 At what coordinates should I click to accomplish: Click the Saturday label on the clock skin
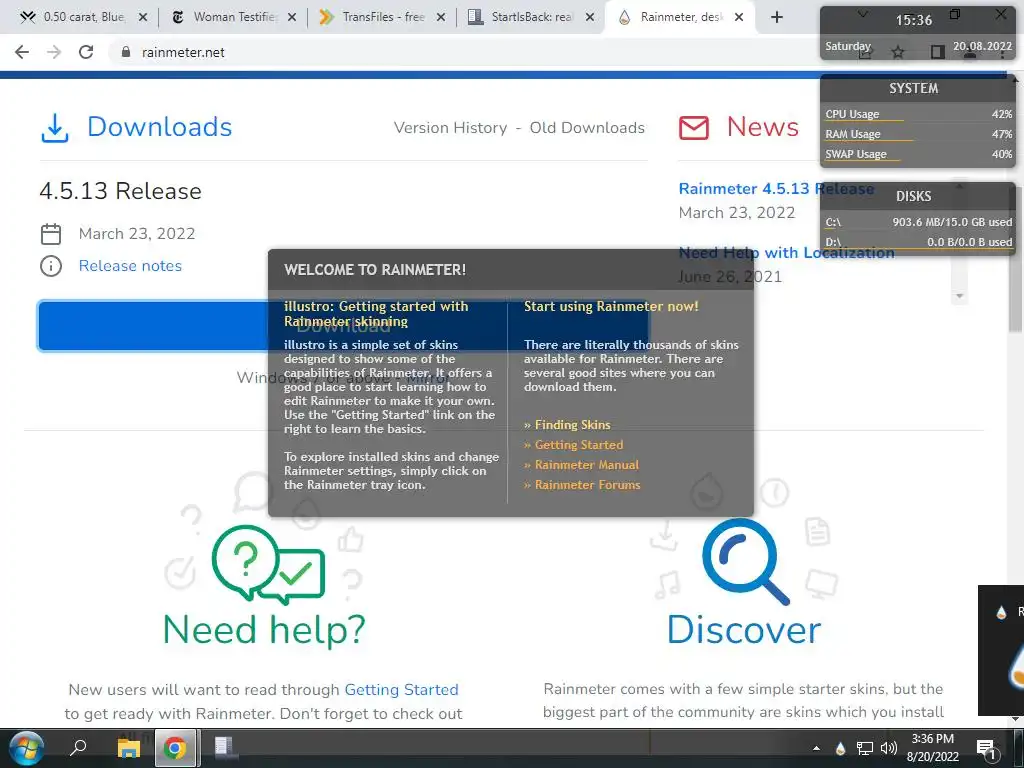pos(848,46)
